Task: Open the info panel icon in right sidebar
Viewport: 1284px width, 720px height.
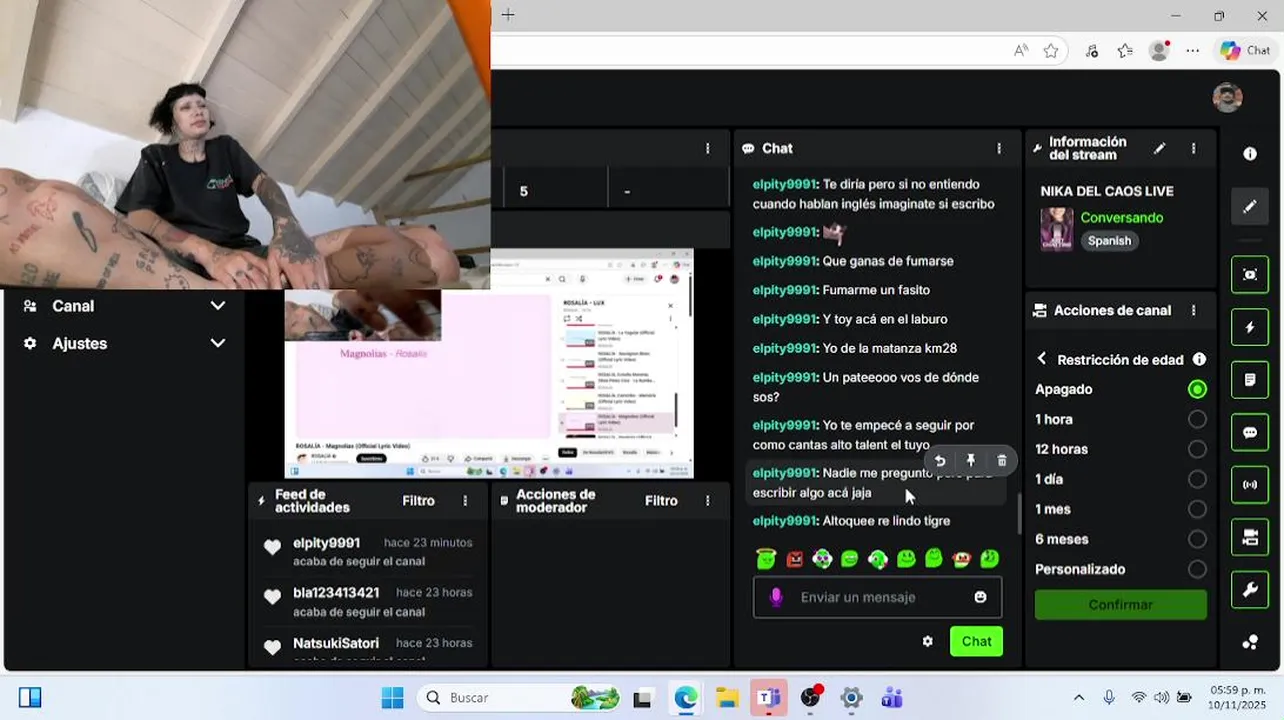Action: [x=1250, y=154]
